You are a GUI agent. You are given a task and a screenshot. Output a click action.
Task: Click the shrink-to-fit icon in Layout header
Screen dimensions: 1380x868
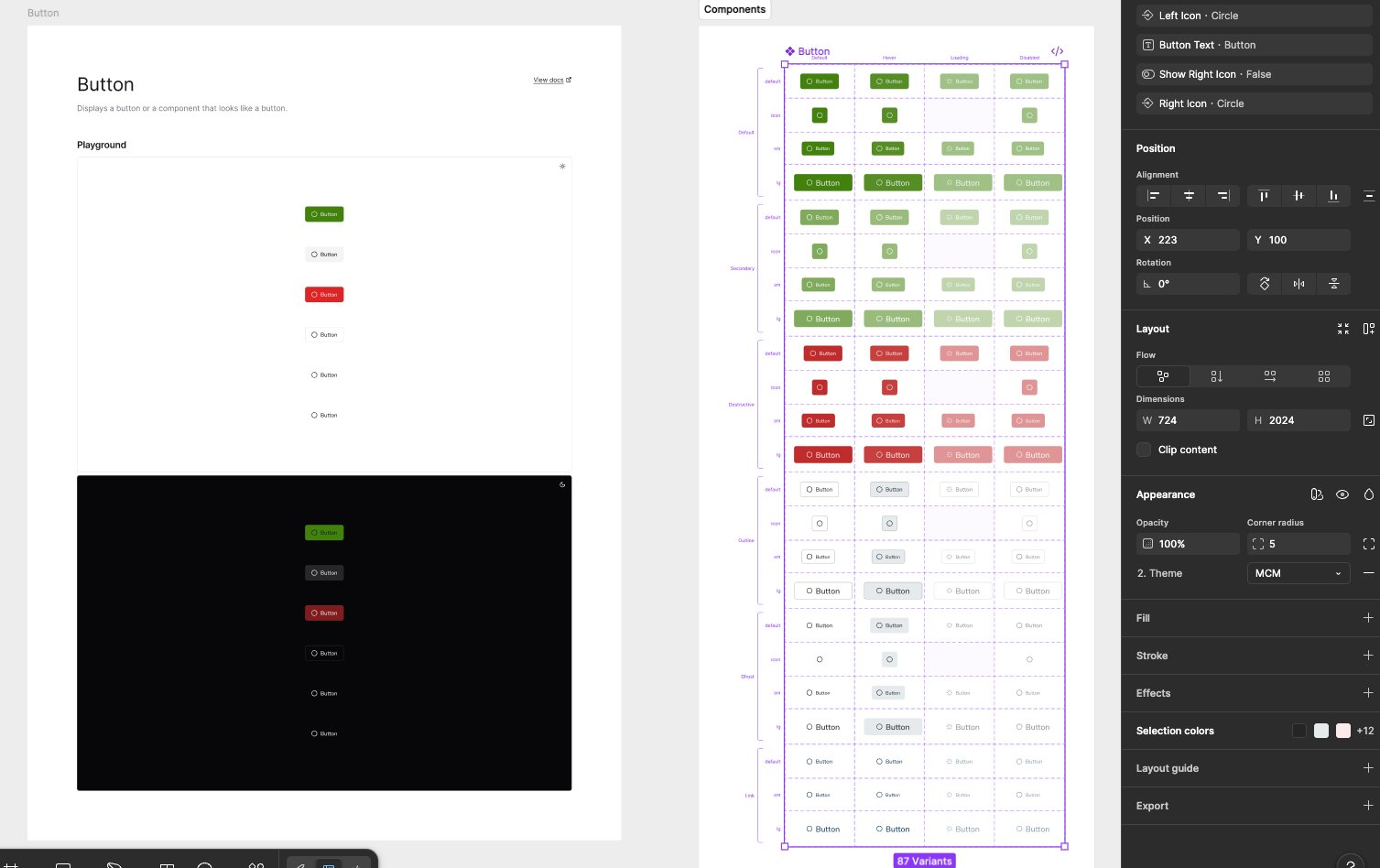(1343, 329)
